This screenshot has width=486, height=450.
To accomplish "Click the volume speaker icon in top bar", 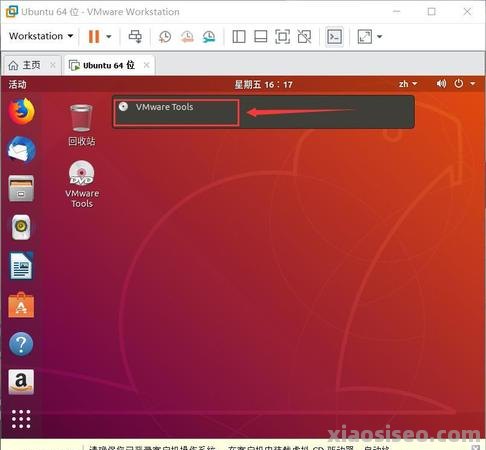I will pos(441,84).
